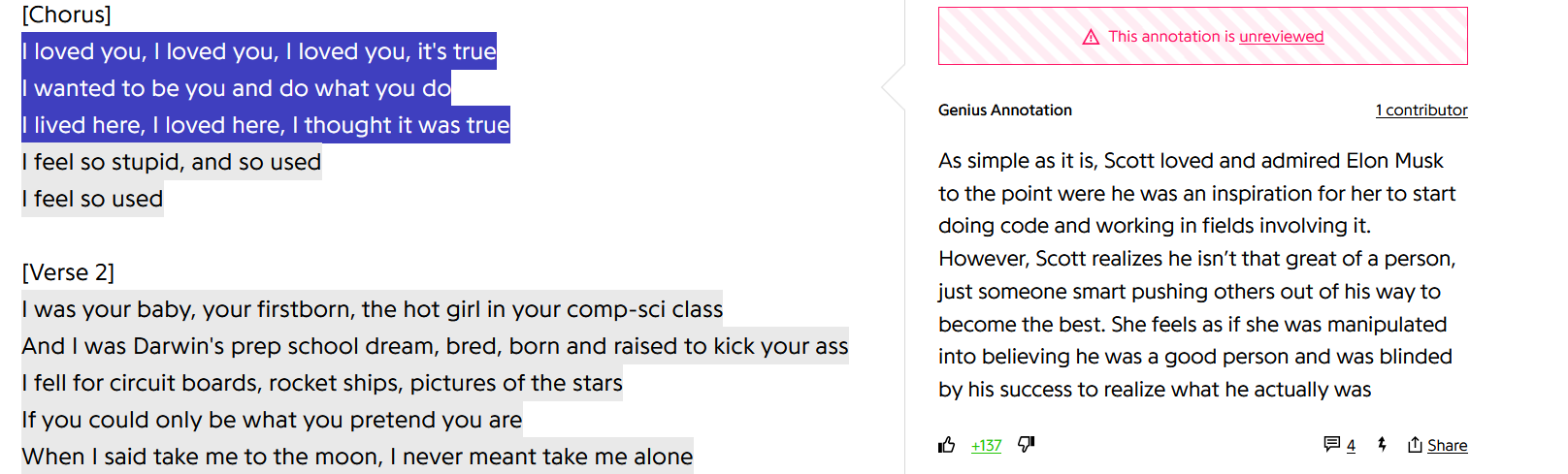Viewport: 1568px width, 474px height.
Task: Follow the "unreviewed" link in the banner
Action: click(x=1281, y=37)
